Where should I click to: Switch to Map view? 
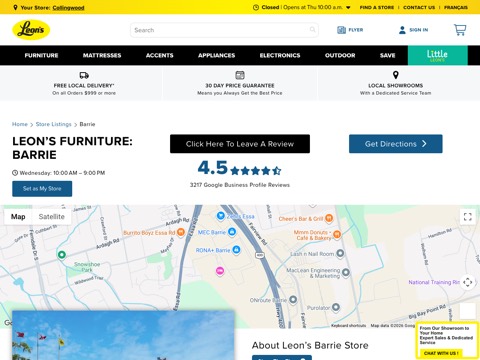tap(18, 217)
